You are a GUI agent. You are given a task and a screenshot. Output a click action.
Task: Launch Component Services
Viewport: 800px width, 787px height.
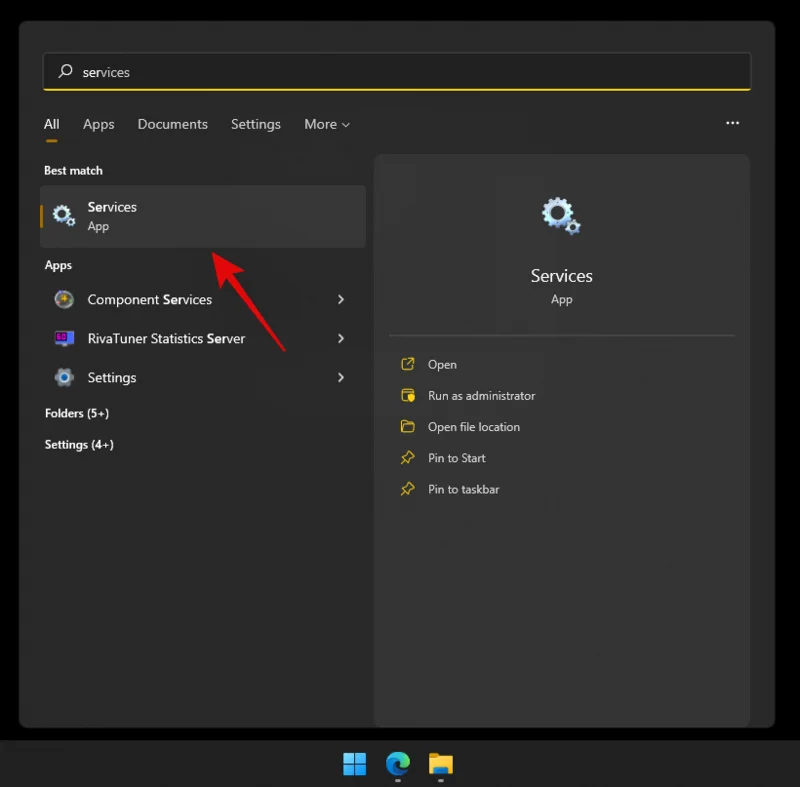[x=148, y=299]
